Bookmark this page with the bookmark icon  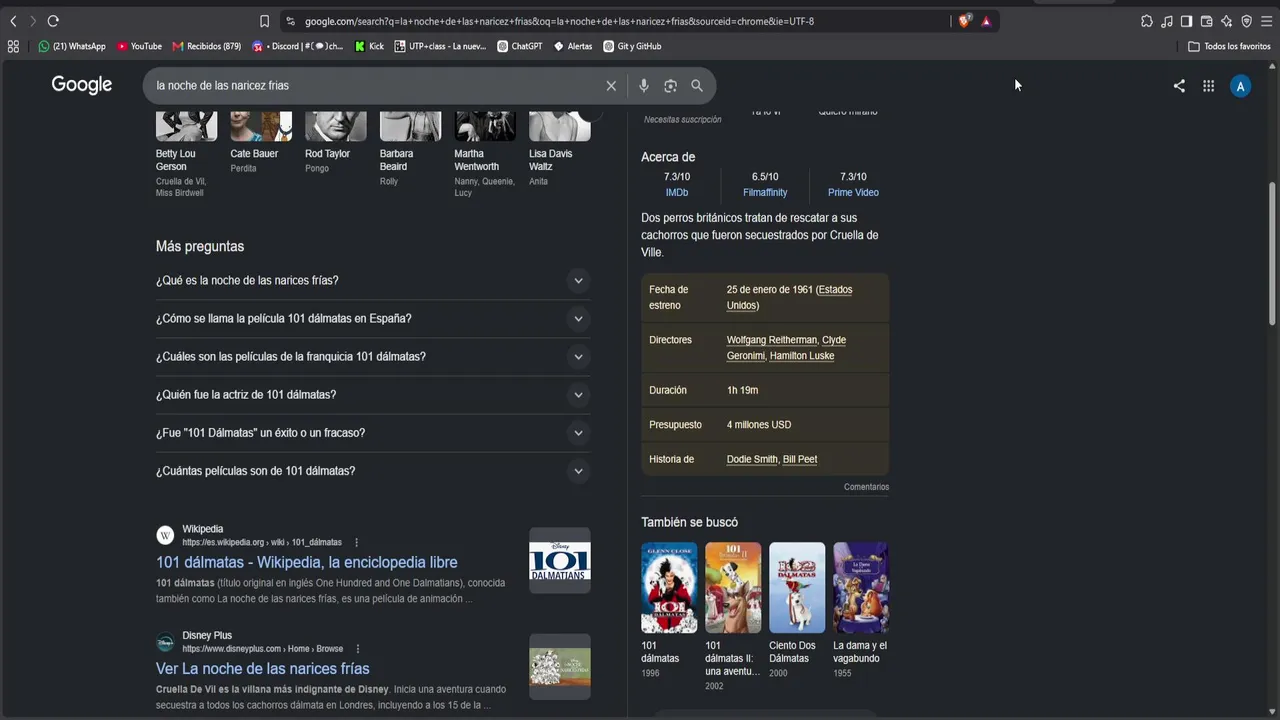(x=264, y=21)
